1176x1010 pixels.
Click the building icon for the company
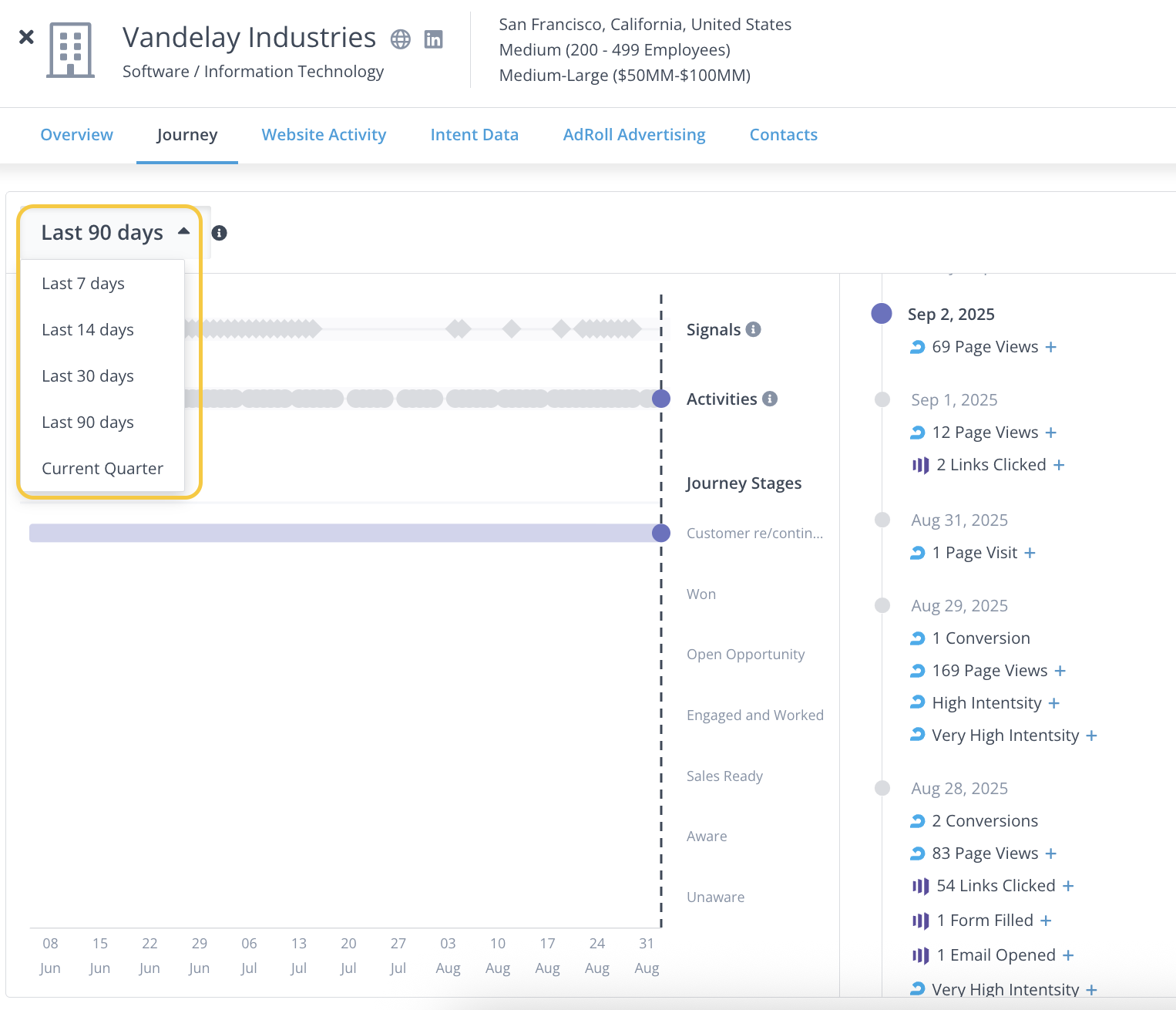[71, 50]
